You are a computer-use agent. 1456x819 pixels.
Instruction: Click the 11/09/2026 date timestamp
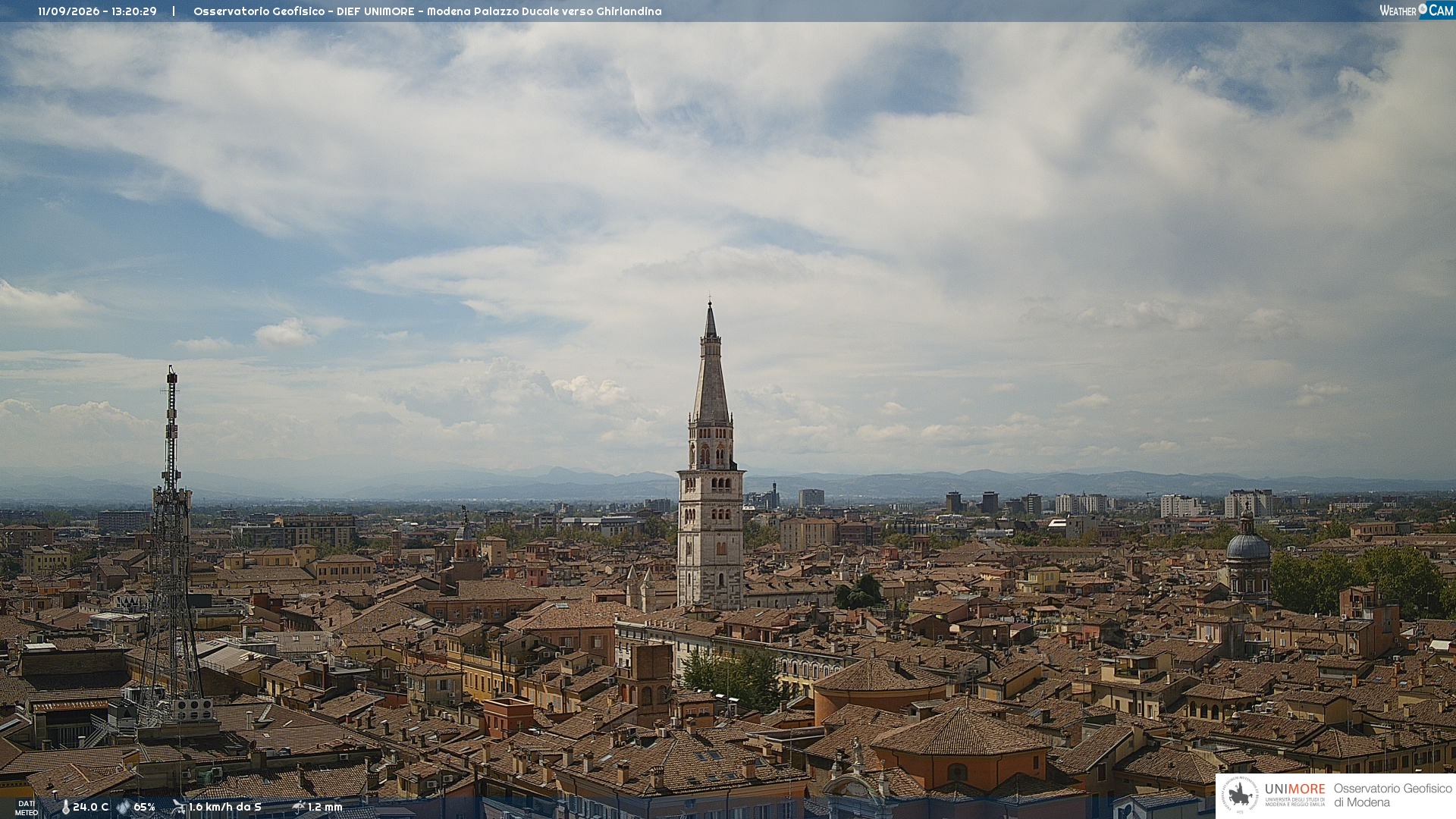(x=69, y=11)
